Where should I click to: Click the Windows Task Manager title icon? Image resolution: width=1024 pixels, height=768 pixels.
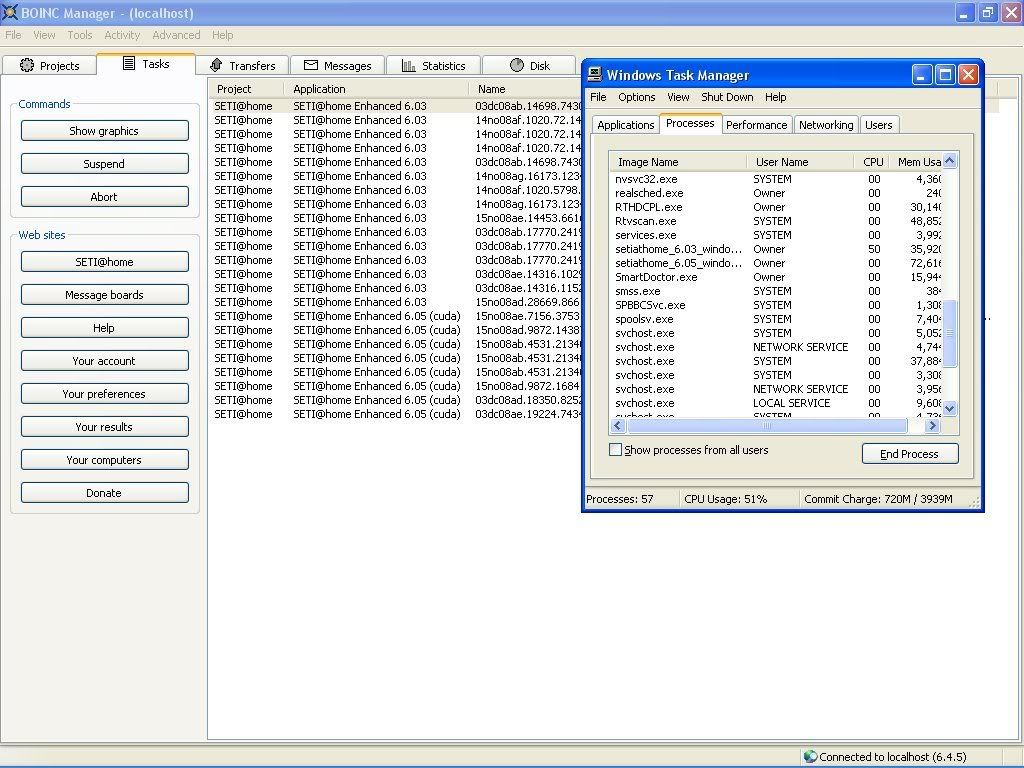(595, 75)
